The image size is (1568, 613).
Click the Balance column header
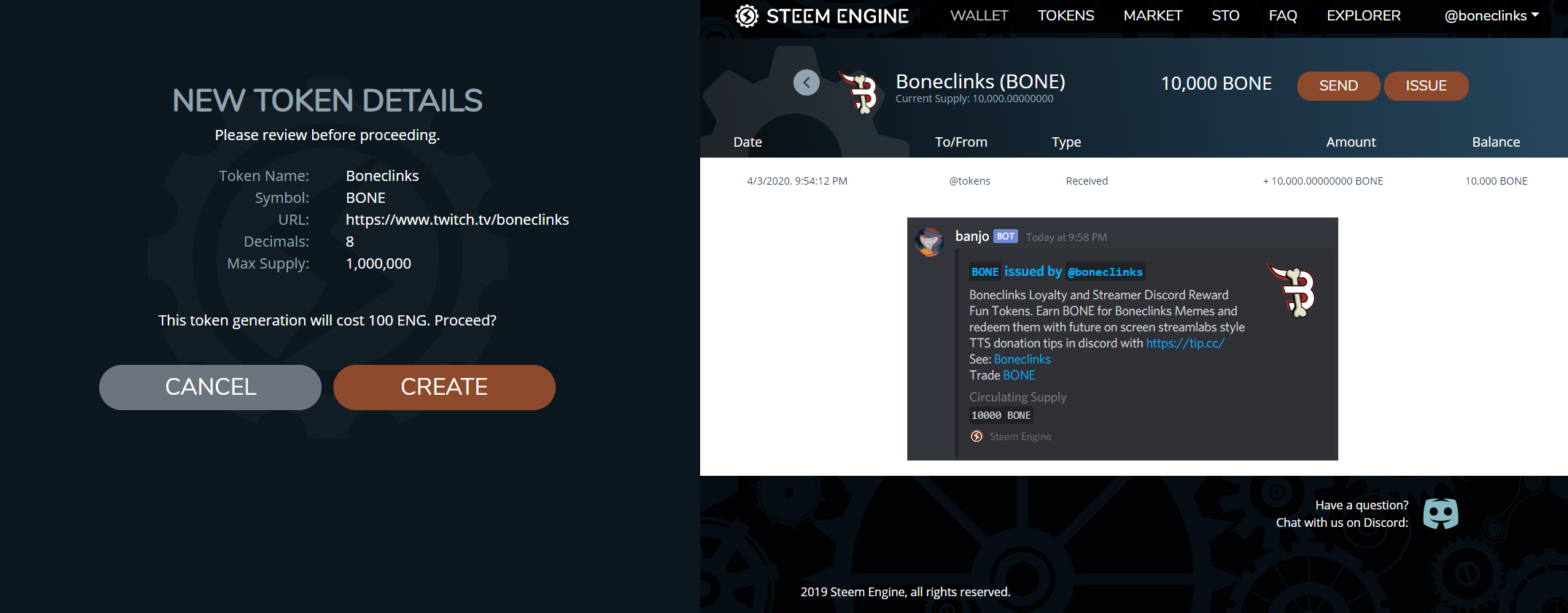coord(1496,142)
